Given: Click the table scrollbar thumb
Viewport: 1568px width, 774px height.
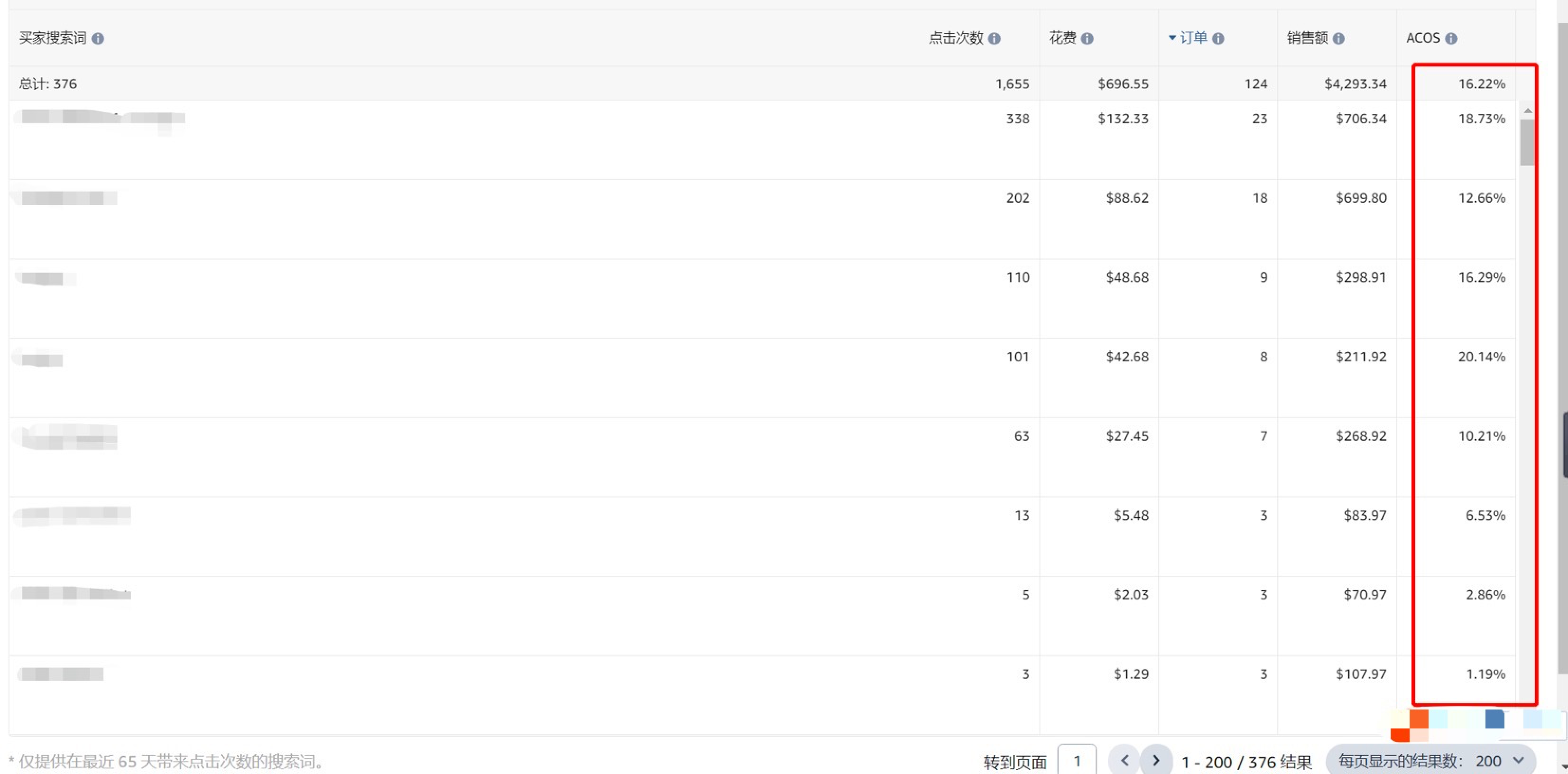Looking at the screenshot, I should pyautogui.click(x=1527, y=143).
